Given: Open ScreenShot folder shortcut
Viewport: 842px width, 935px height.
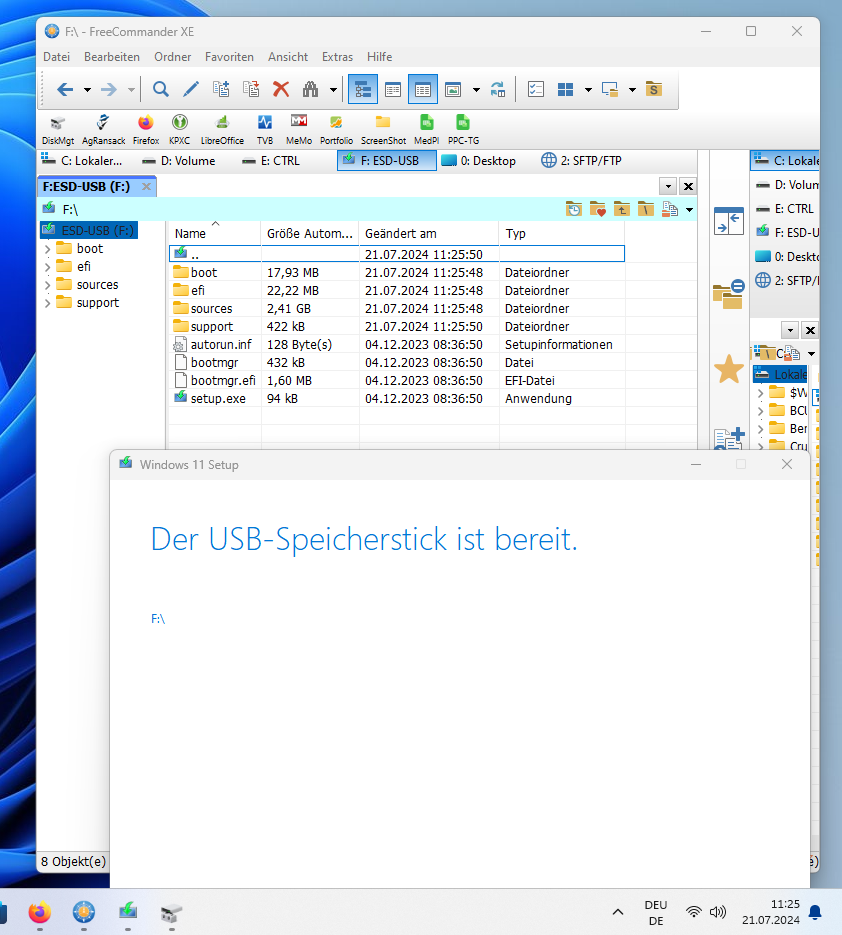Looking at the screenshot, I should click(x=383, y=130).
